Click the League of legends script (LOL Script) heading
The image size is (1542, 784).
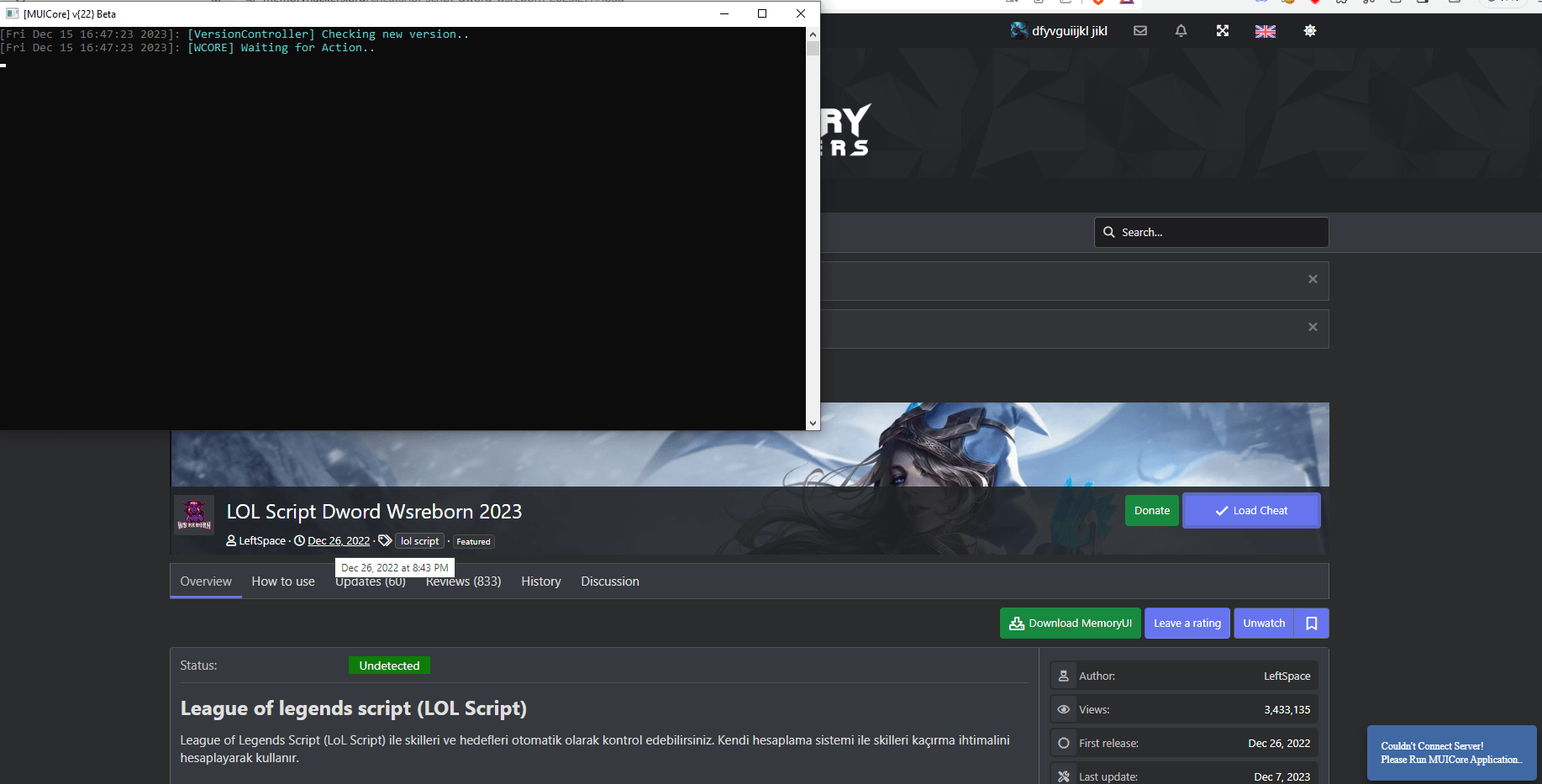click(354, 708)
